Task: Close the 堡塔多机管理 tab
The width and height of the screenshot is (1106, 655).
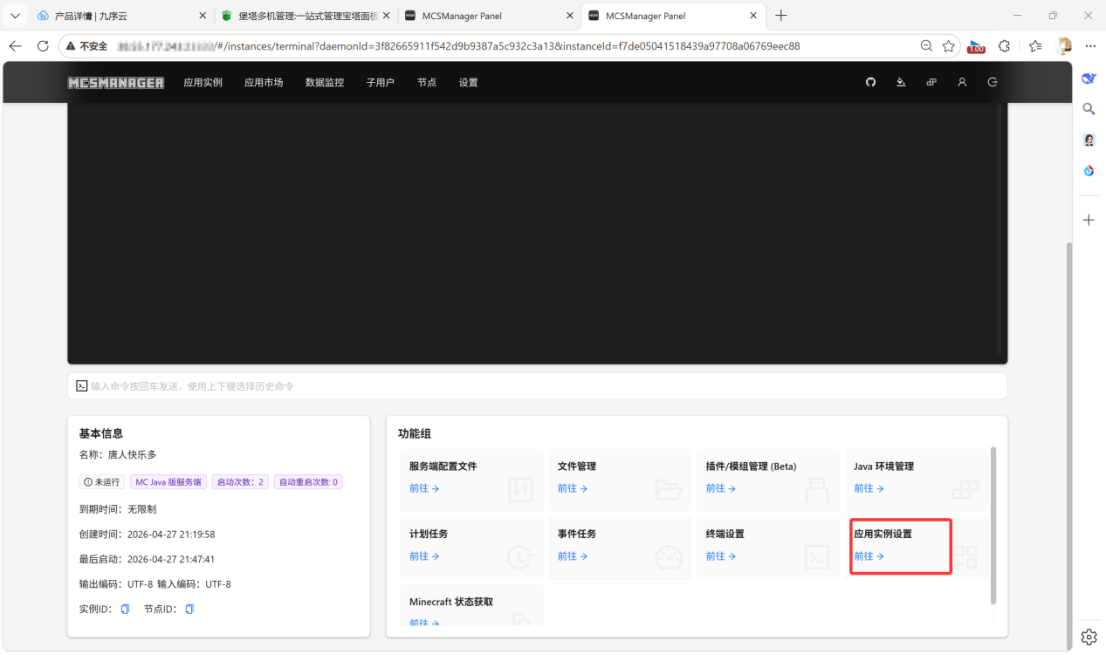Action: point(387,16)
